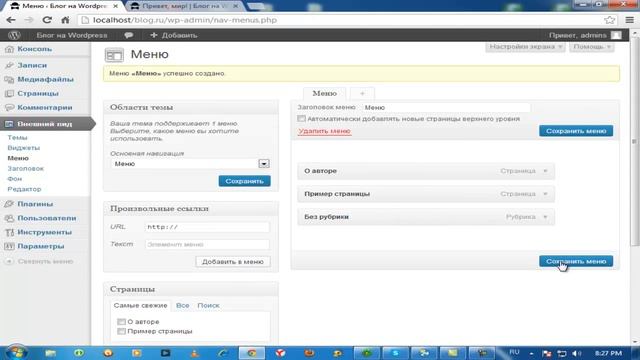Click the RU language indicator
The image size is (640, 360).
click(514, 352)
